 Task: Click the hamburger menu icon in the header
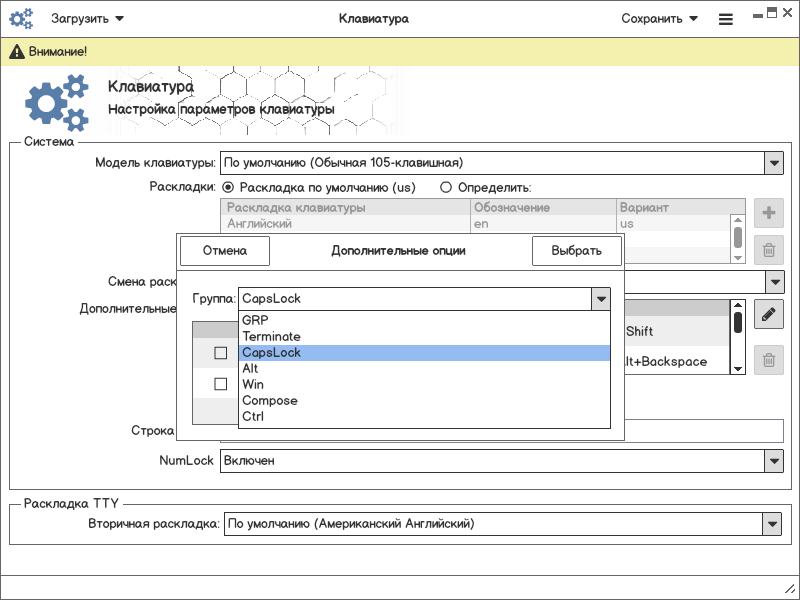726,18
